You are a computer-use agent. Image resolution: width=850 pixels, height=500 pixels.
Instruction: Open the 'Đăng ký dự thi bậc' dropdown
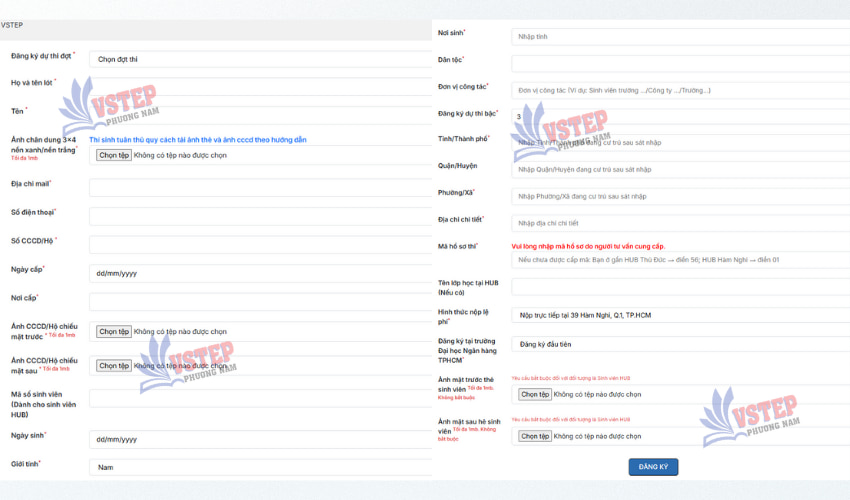click(x=680, y=117)
